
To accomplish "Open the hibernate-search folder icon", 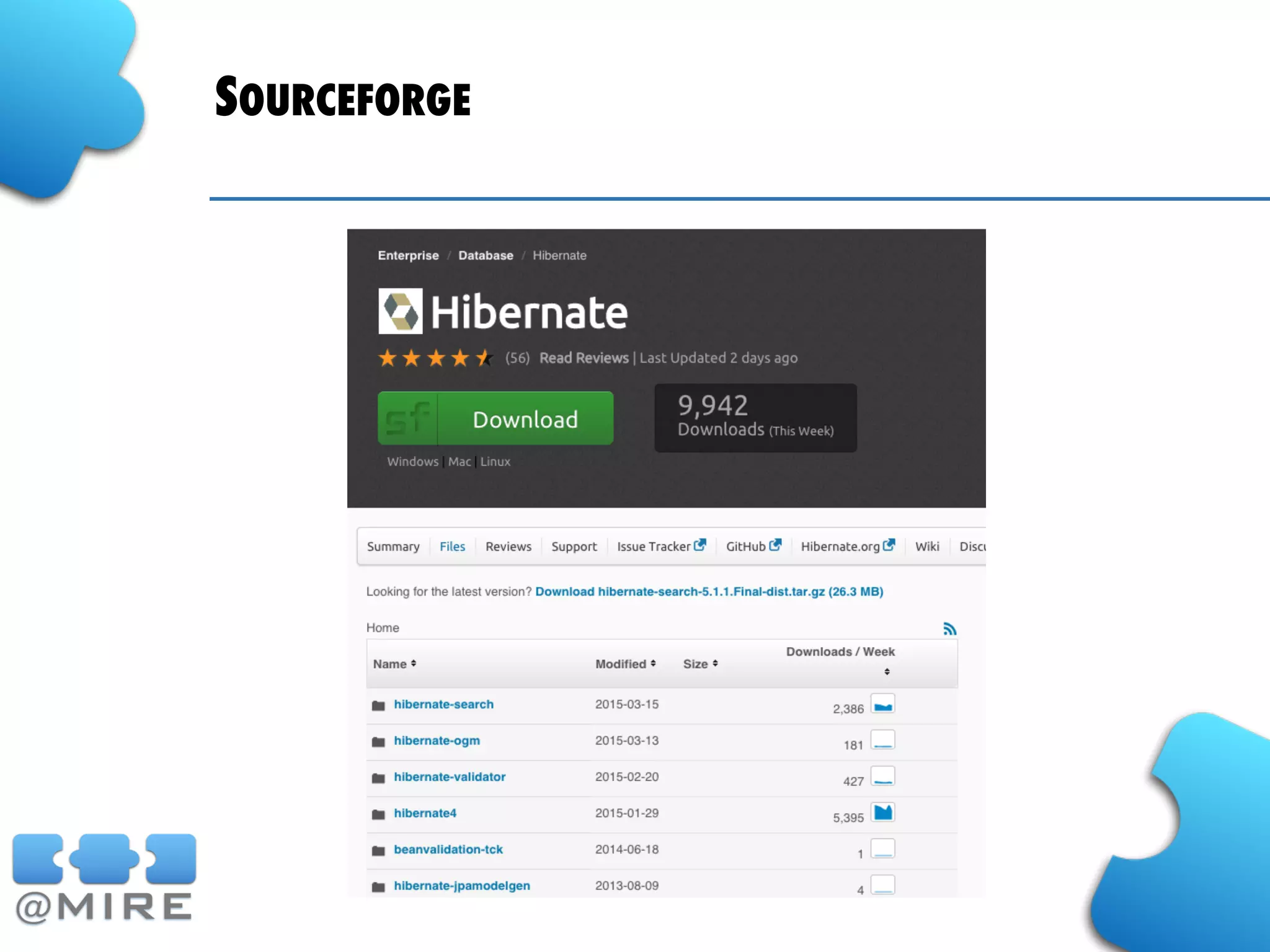I will (x=378, y=705).
